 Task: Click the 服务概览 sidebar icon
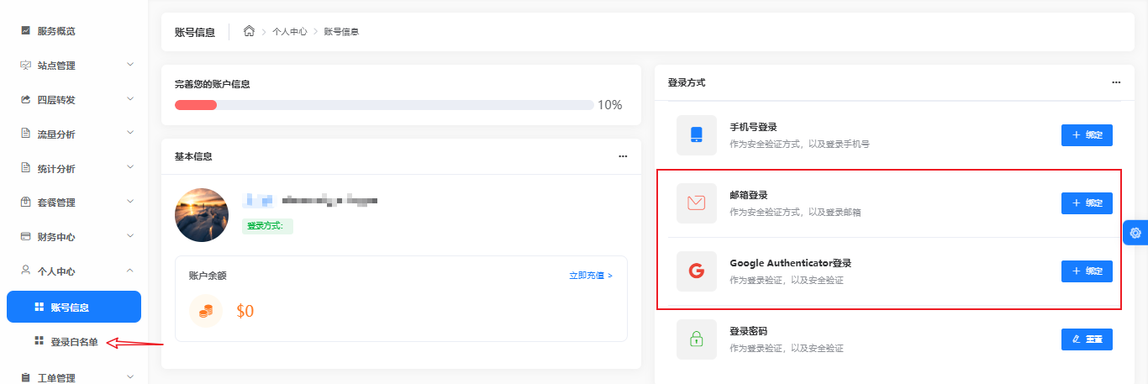[26, 31]
